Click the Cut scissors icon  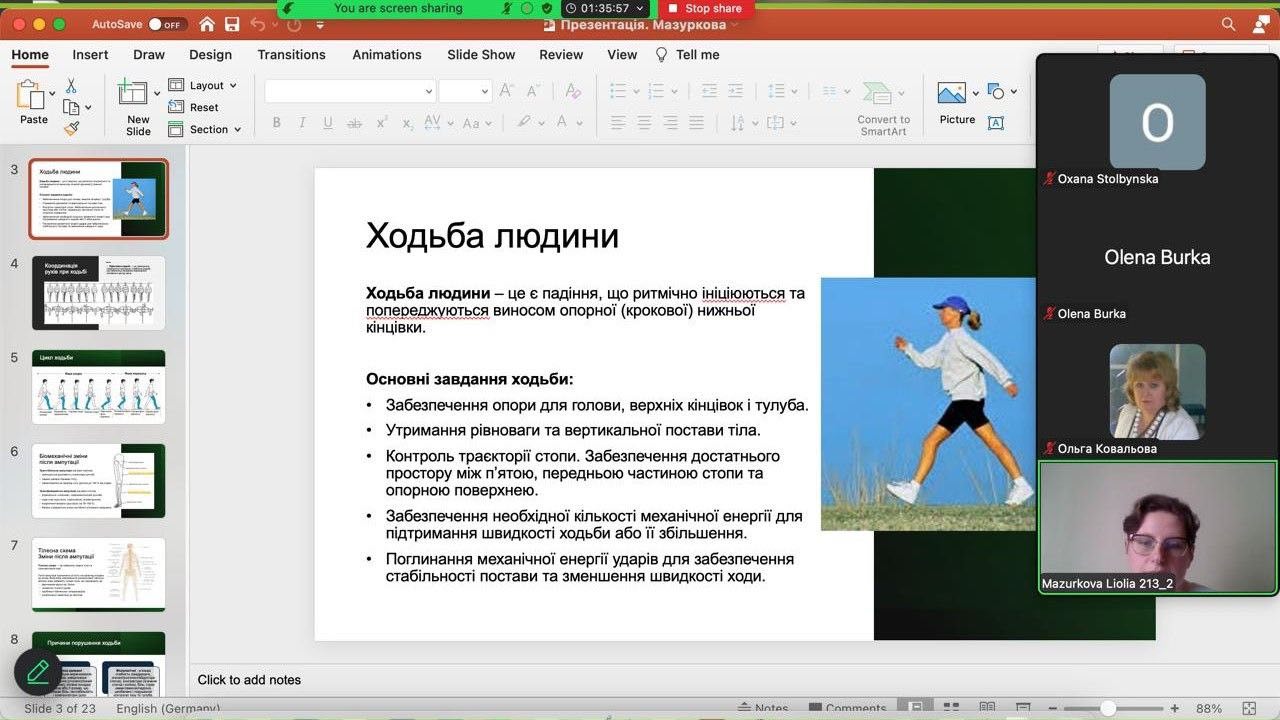72,86
